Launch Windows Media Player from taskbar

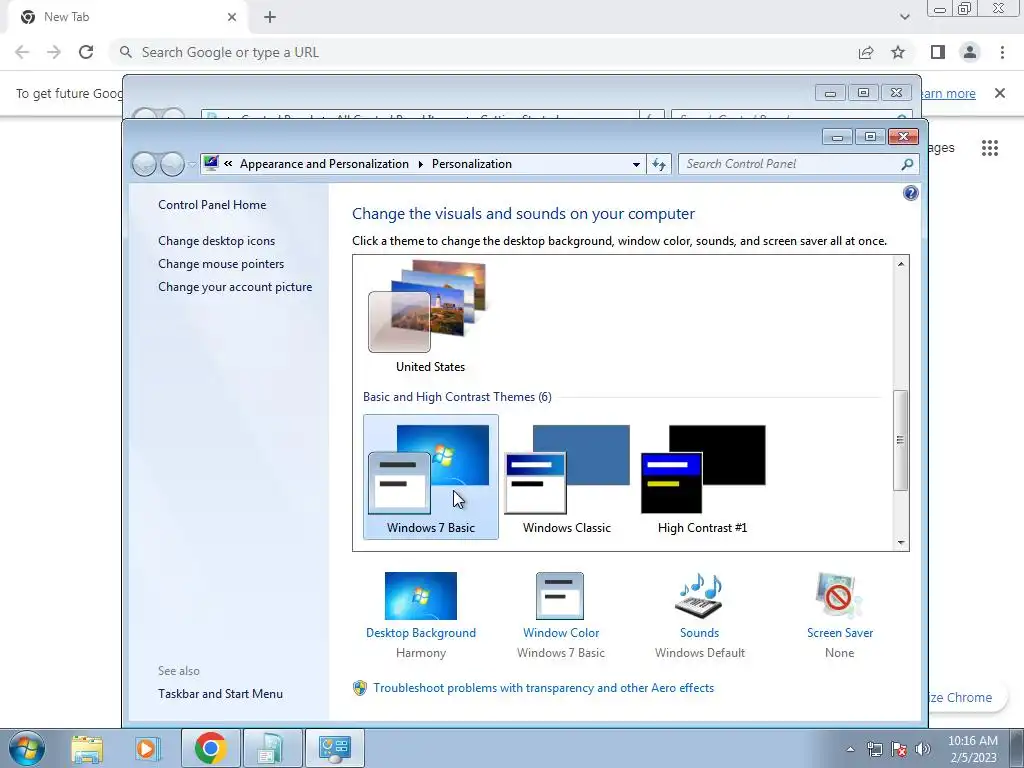148,748
